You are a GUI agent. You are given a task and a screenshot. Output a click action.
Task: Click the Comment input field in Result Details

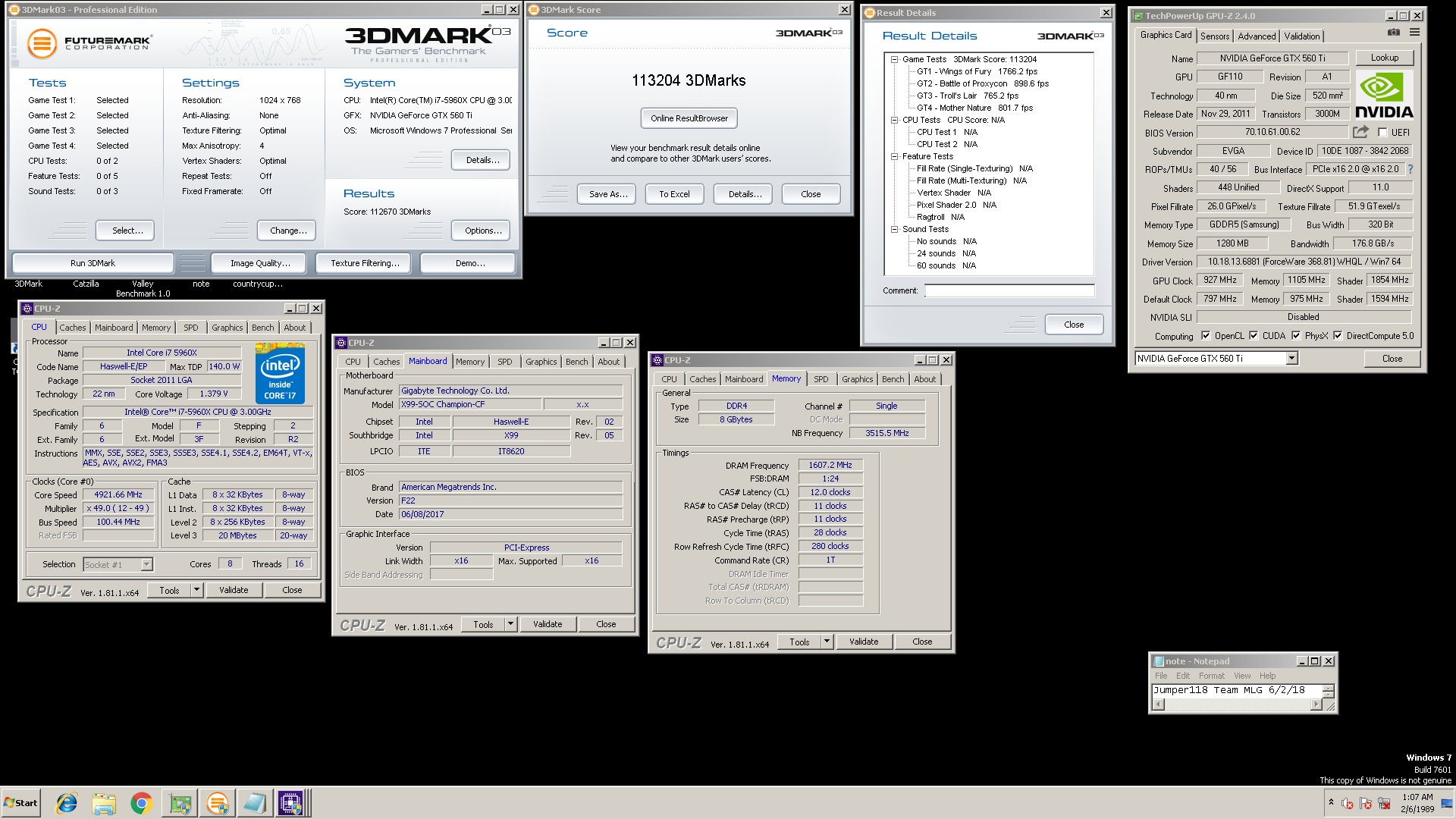pos(1009,290)
